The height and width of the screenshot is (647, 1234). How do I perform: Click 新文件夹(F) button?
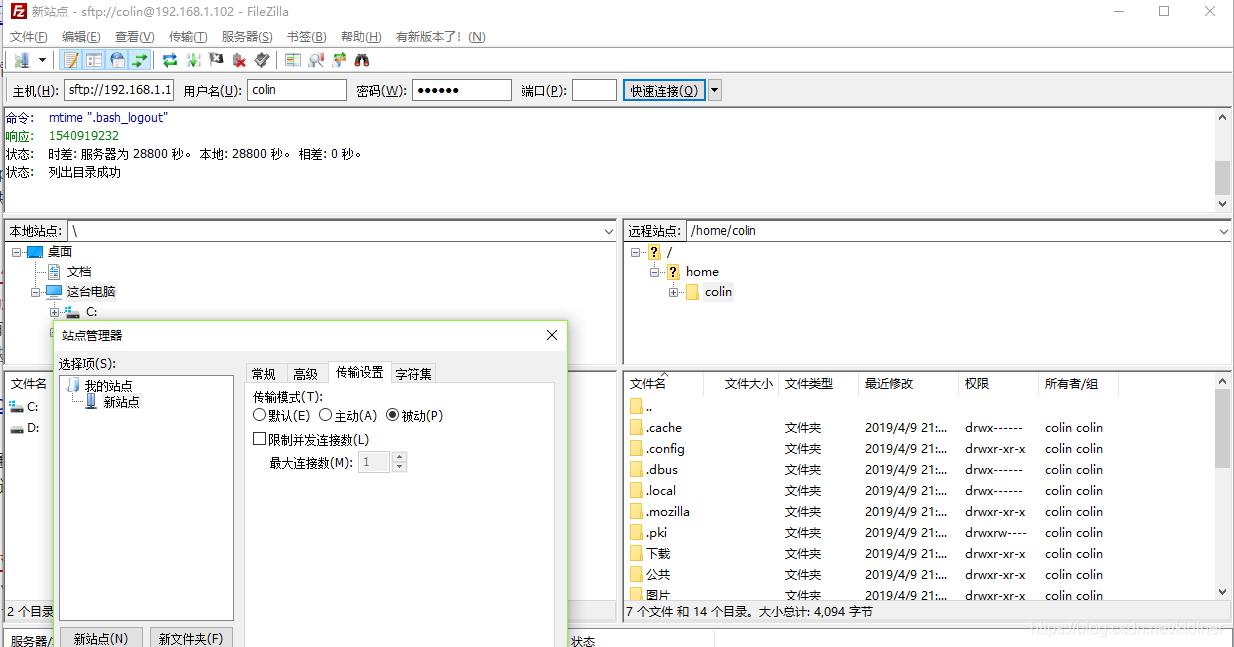point(192,638)
